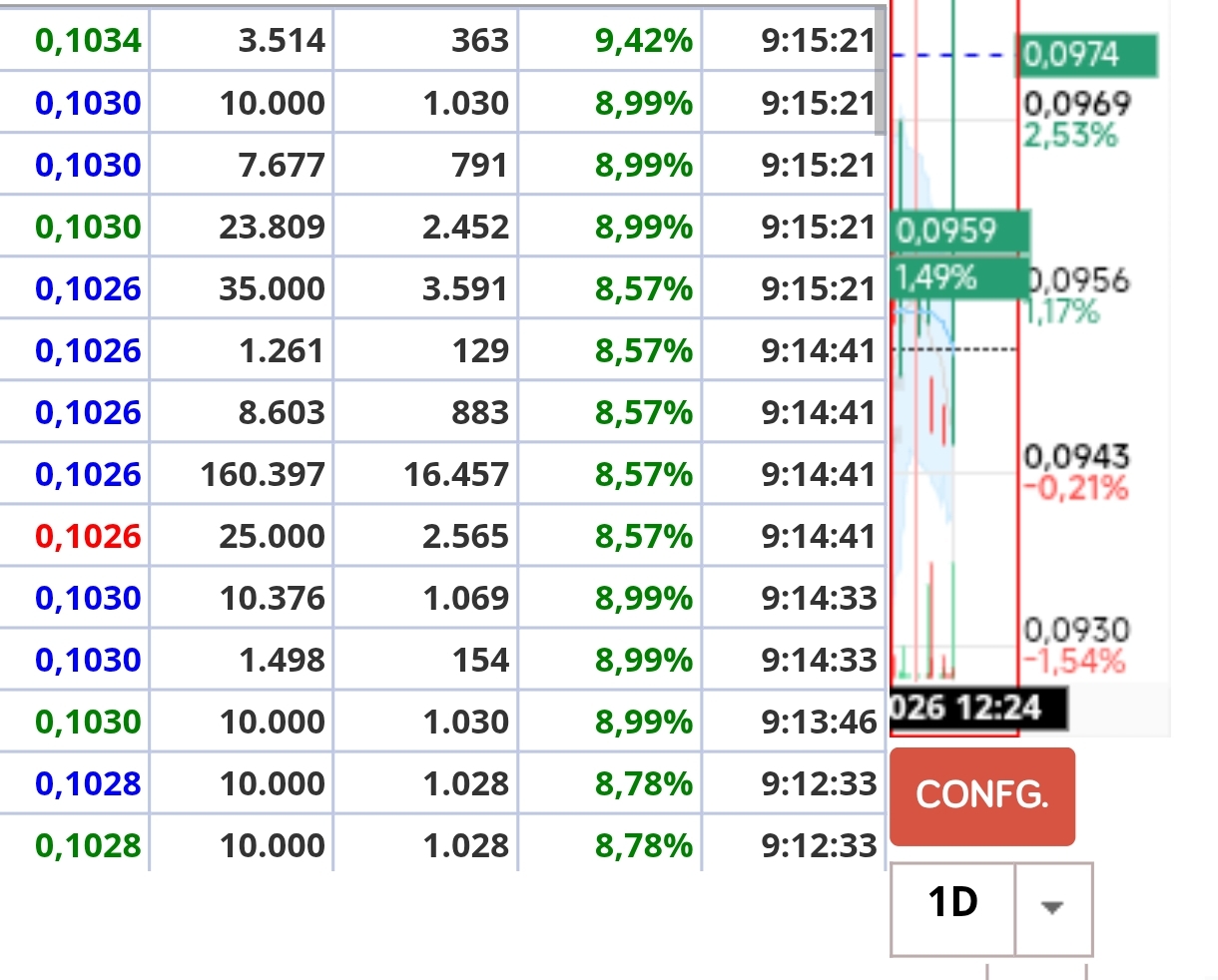The image size is (1218, 980).
Task: Click the red CONFG. button
Action: [982, 796]
